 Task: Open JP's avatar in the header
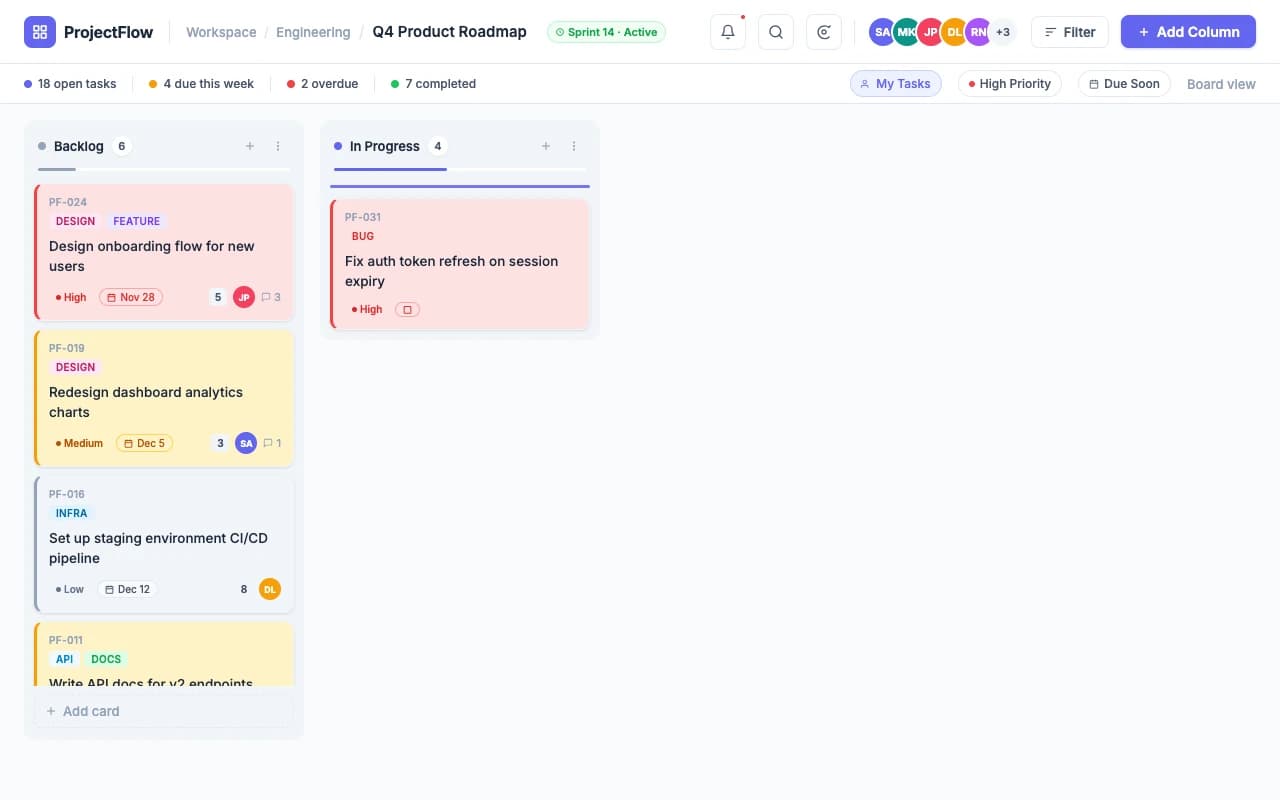coord(930,31)
